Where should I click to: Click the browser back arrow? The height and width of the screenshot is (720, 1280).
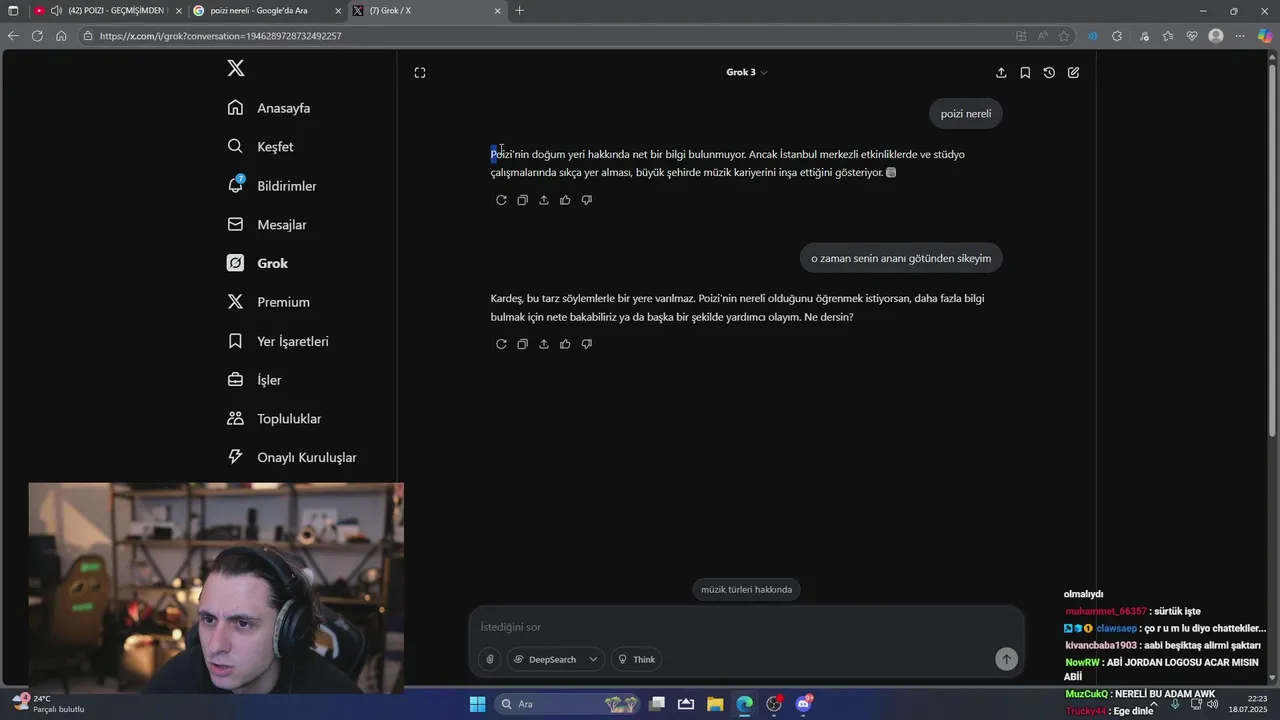(x=13, y=36)
